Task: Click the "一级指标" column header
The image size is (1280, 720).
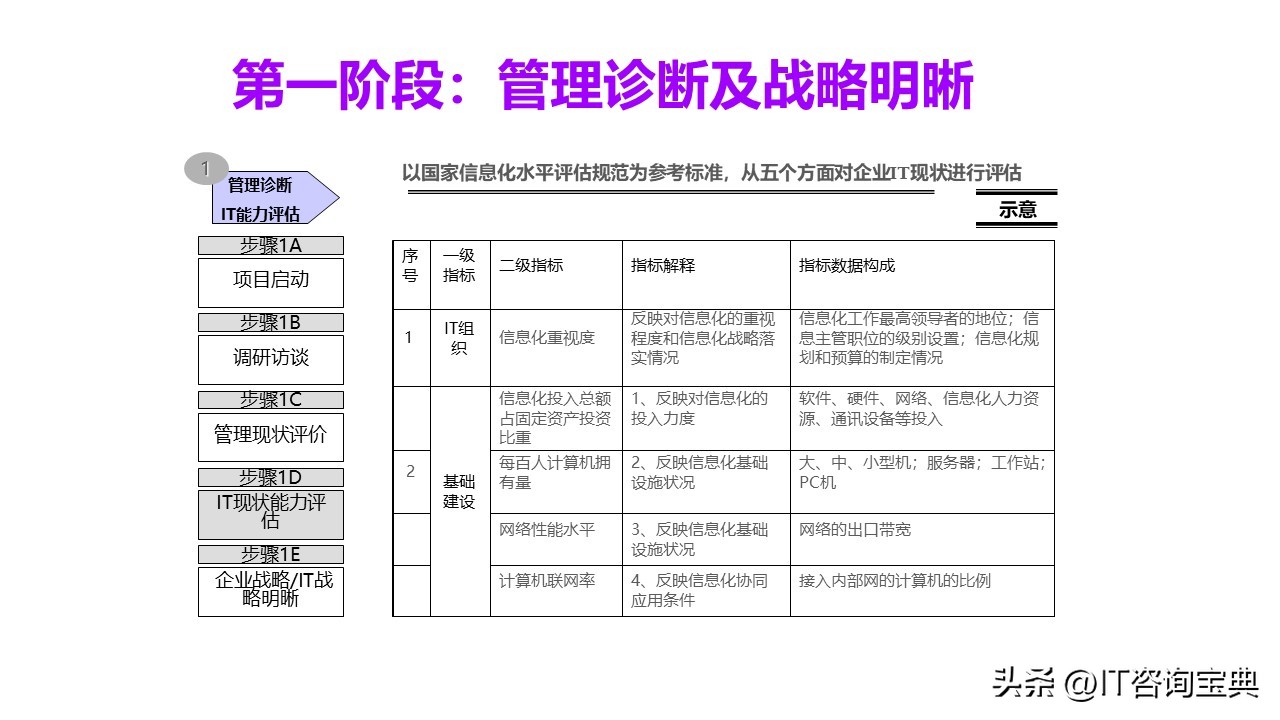Action: [x=459, y=263]
